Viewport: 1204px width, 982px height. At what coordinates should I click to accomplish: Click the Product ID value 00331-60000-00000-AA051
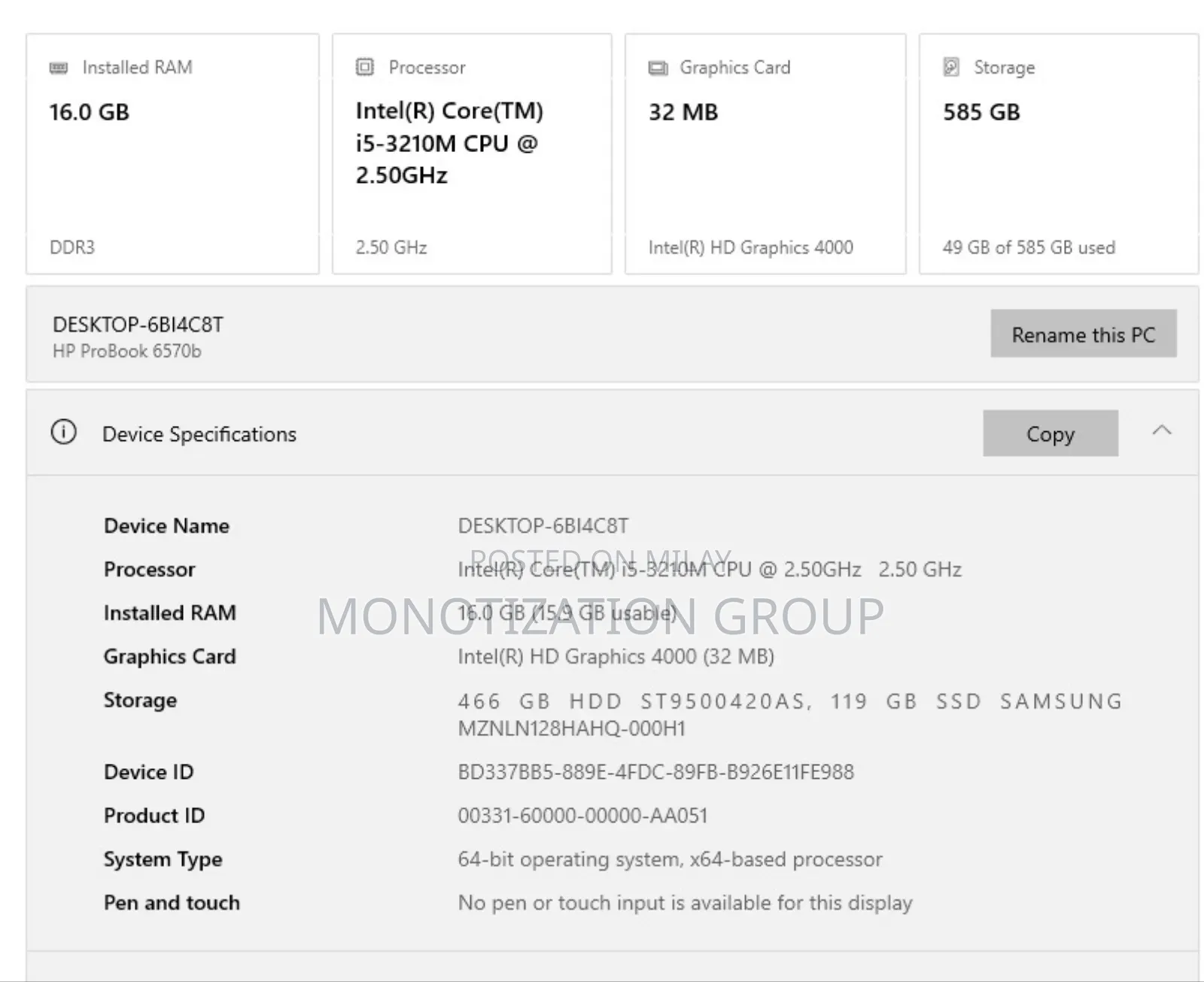point(582,816)
